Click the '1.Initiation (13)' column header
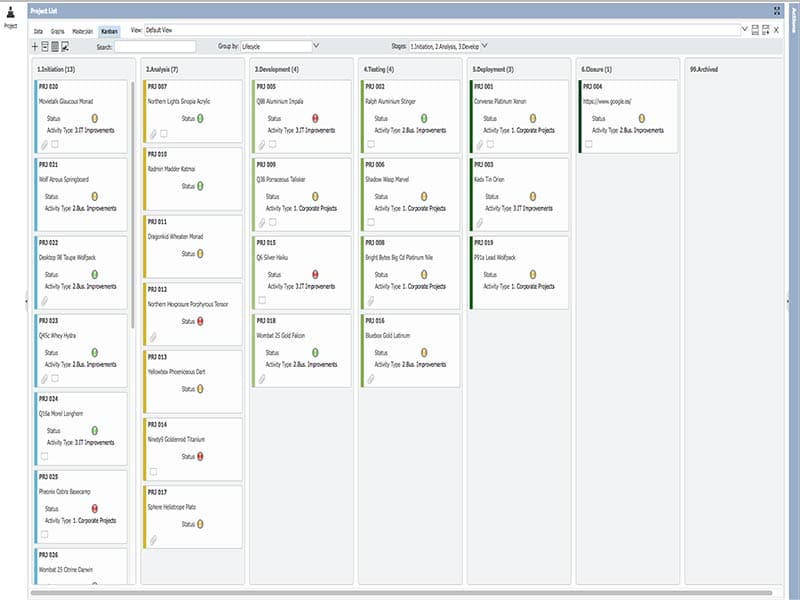800x600 pixels. 56,69
